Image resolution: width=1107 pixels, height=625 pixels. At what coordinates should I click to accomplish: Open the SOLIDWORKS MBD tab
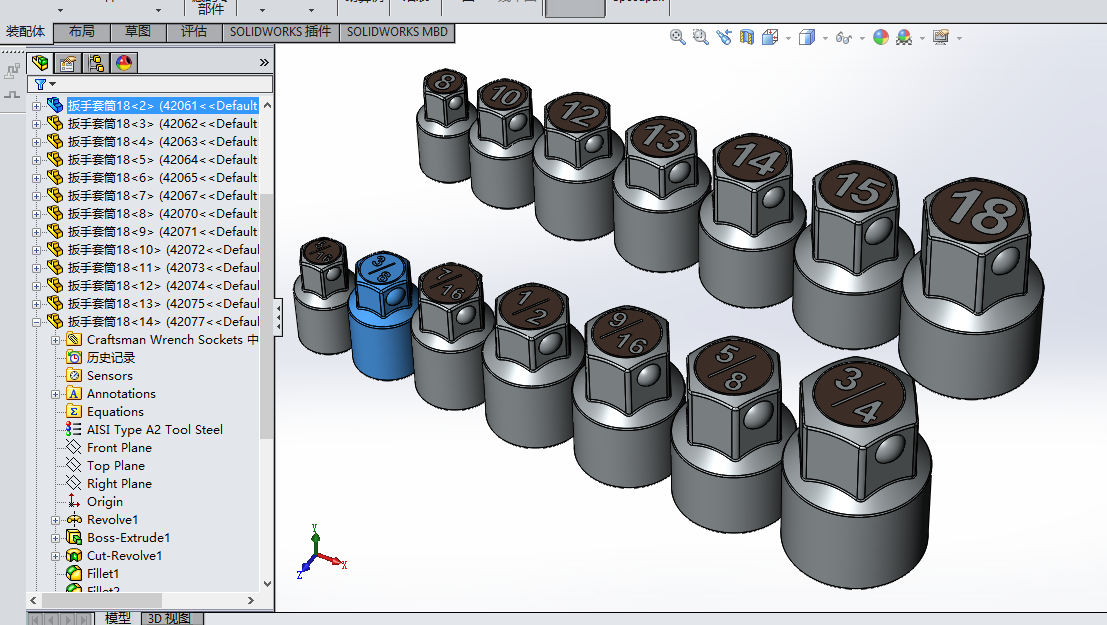[398, 32]
